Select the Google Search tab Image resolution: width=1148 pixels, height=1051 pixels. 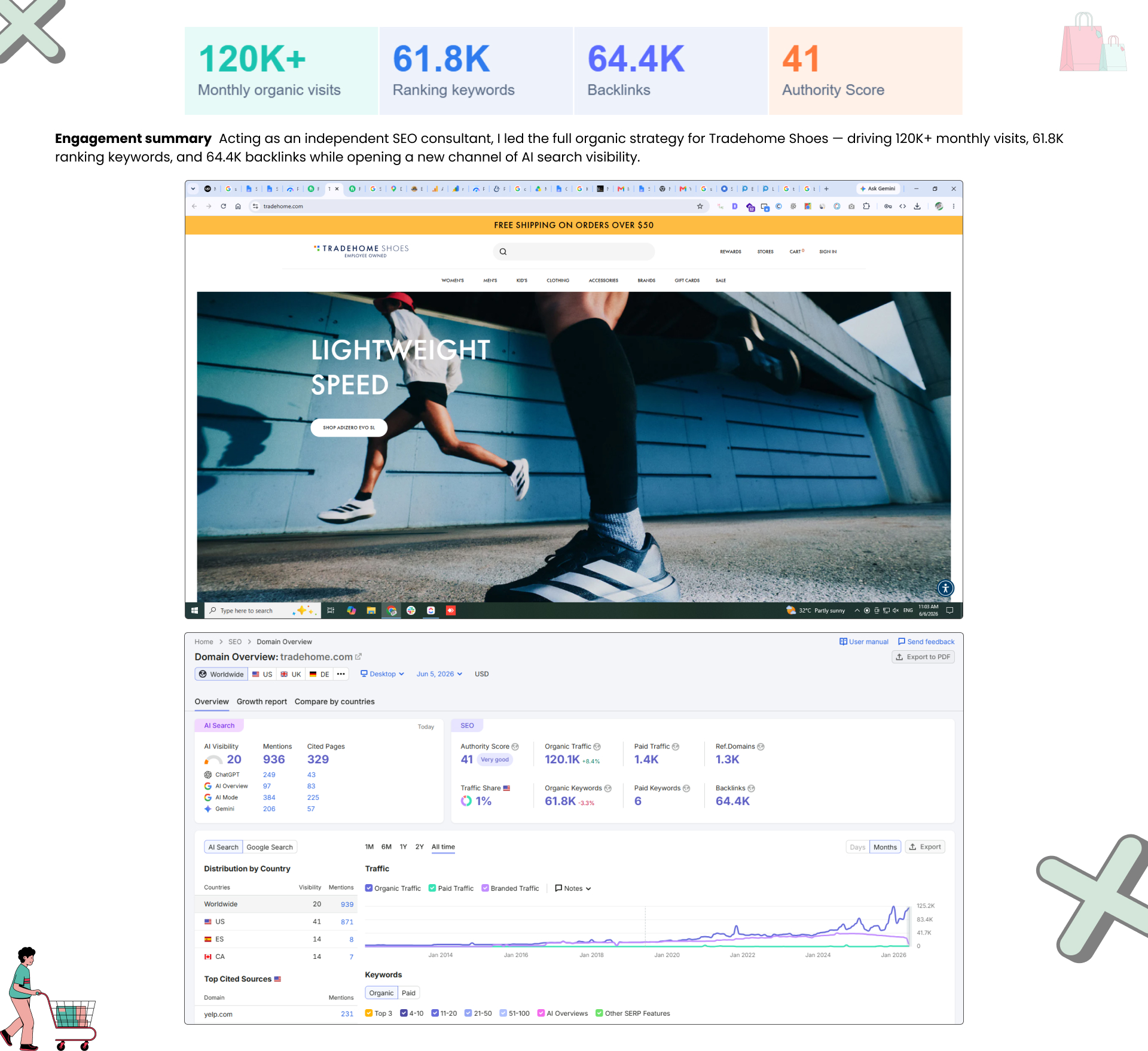coord(270,848)
